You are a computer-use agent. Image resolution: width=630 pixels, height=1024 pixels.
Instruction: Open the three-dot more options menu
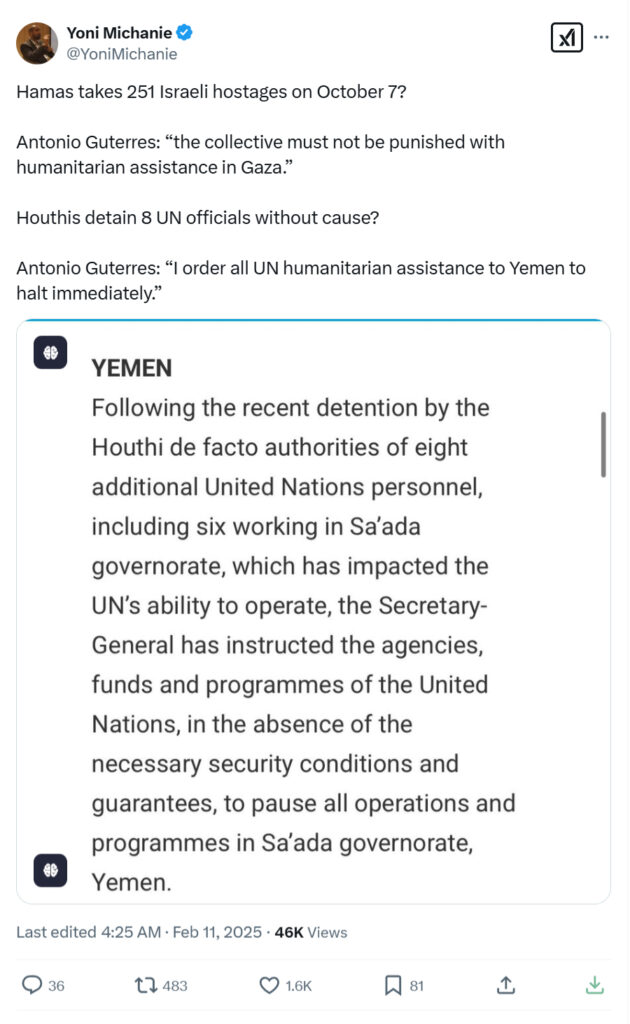pyautogui.click(x=601, y=37)
